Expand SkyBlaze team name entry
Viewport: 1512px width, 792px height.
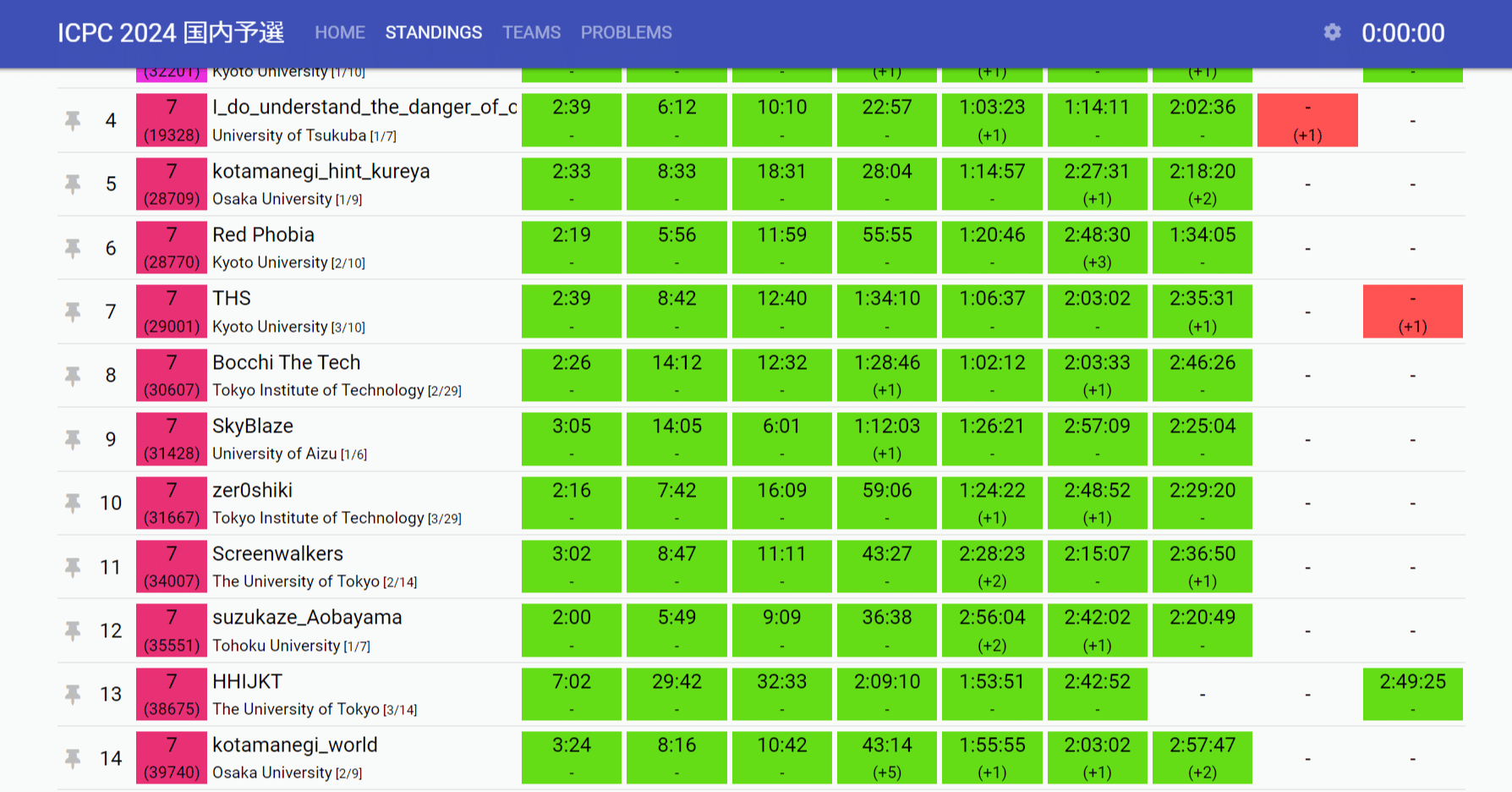click(253, 426)
